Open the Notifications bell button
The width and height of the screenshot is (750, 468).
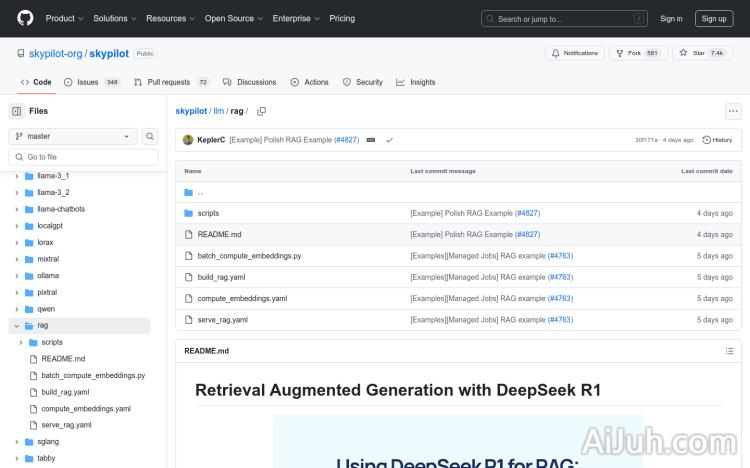574,53
